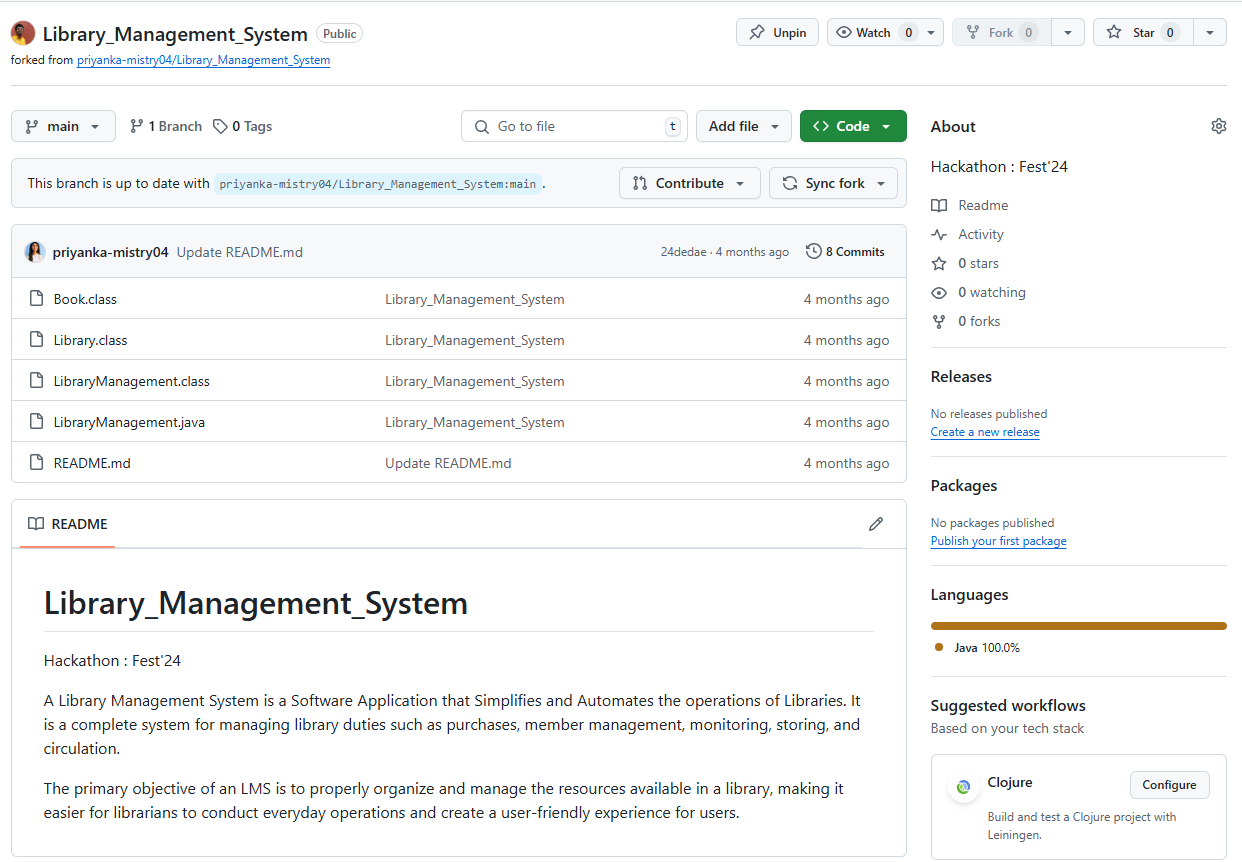Open the Packages heading link
This screenshot has width=1242, height=862.
click(x=964, y=486)
